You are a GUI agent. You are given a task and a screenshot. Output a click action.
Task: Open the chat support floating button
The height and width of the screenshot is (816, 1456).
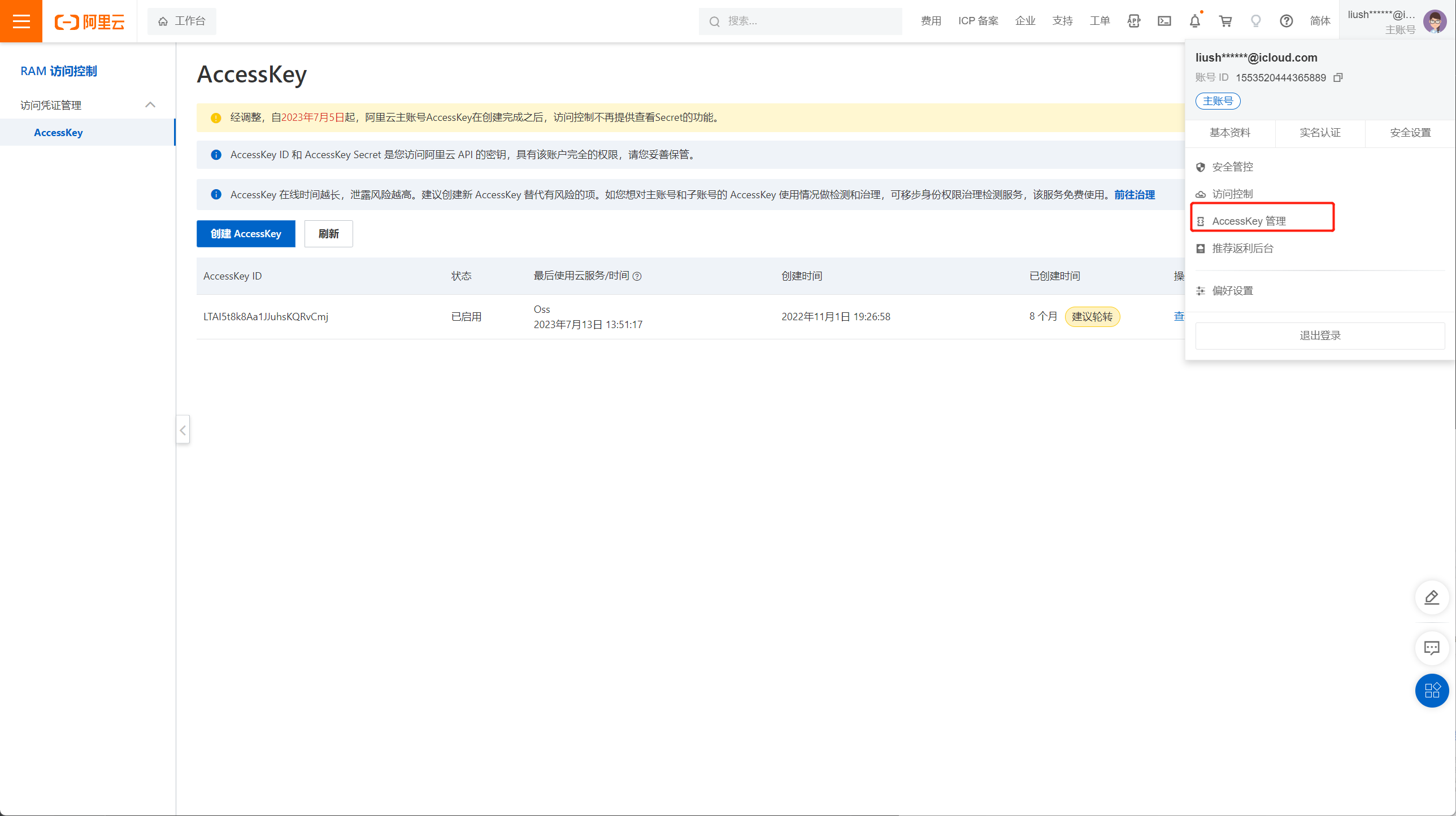coord(1432,648)
